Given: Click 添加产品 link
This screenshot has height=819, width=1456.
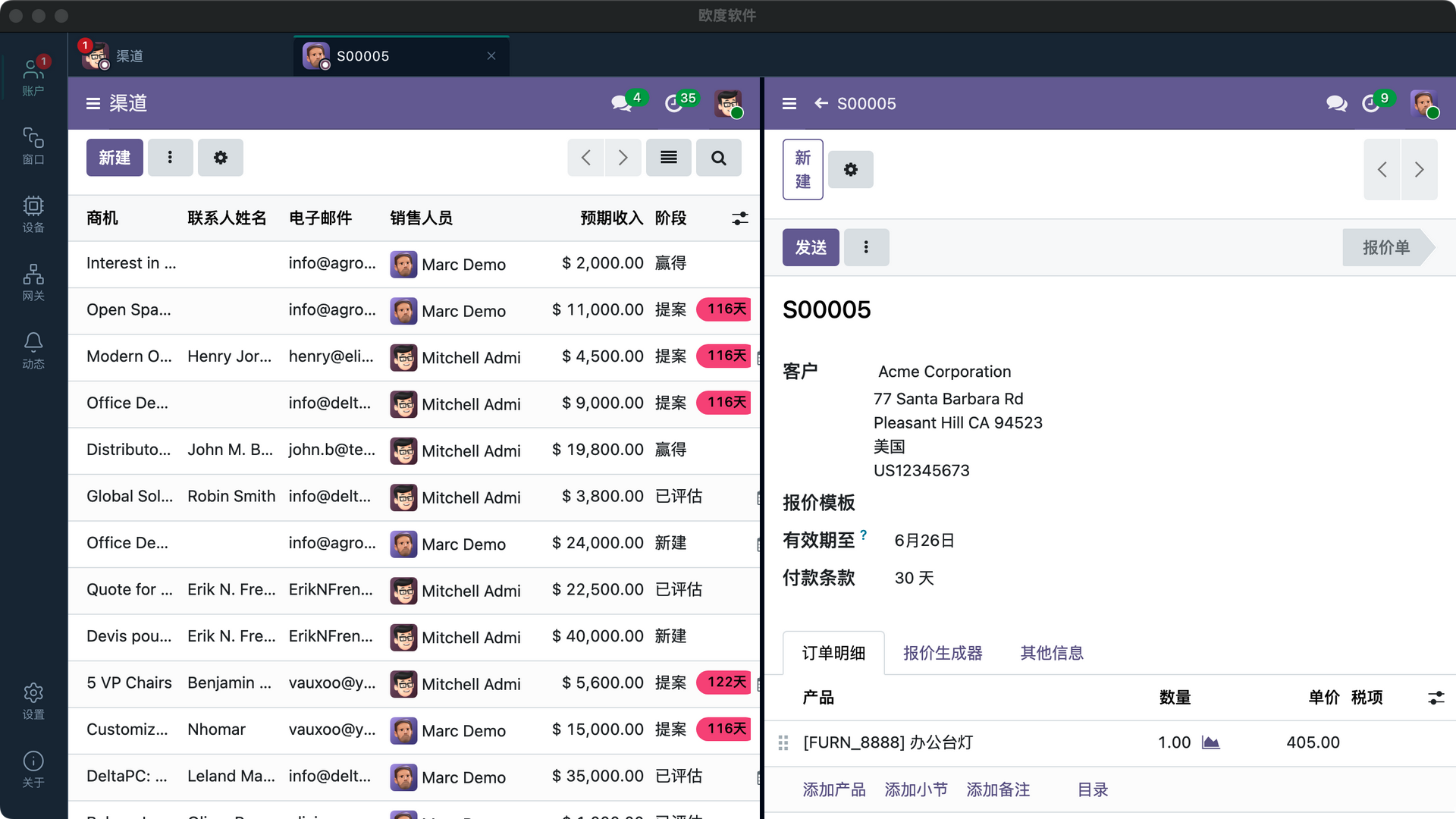Looking at the screenshot, I should click(834, 789).
